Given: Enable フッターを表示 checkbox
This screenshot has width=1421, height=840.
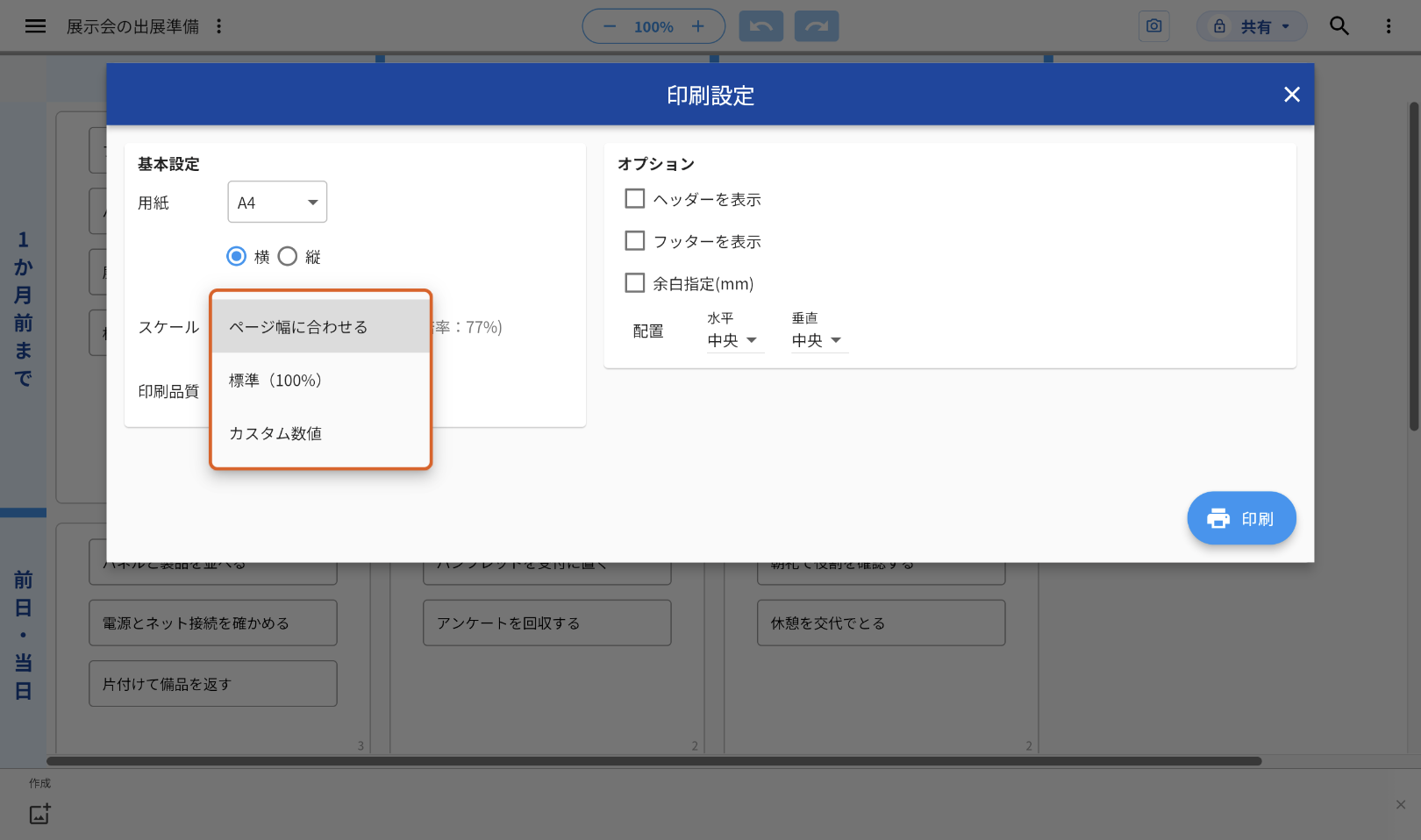Looking at the screenshot, I should [635, 241].
